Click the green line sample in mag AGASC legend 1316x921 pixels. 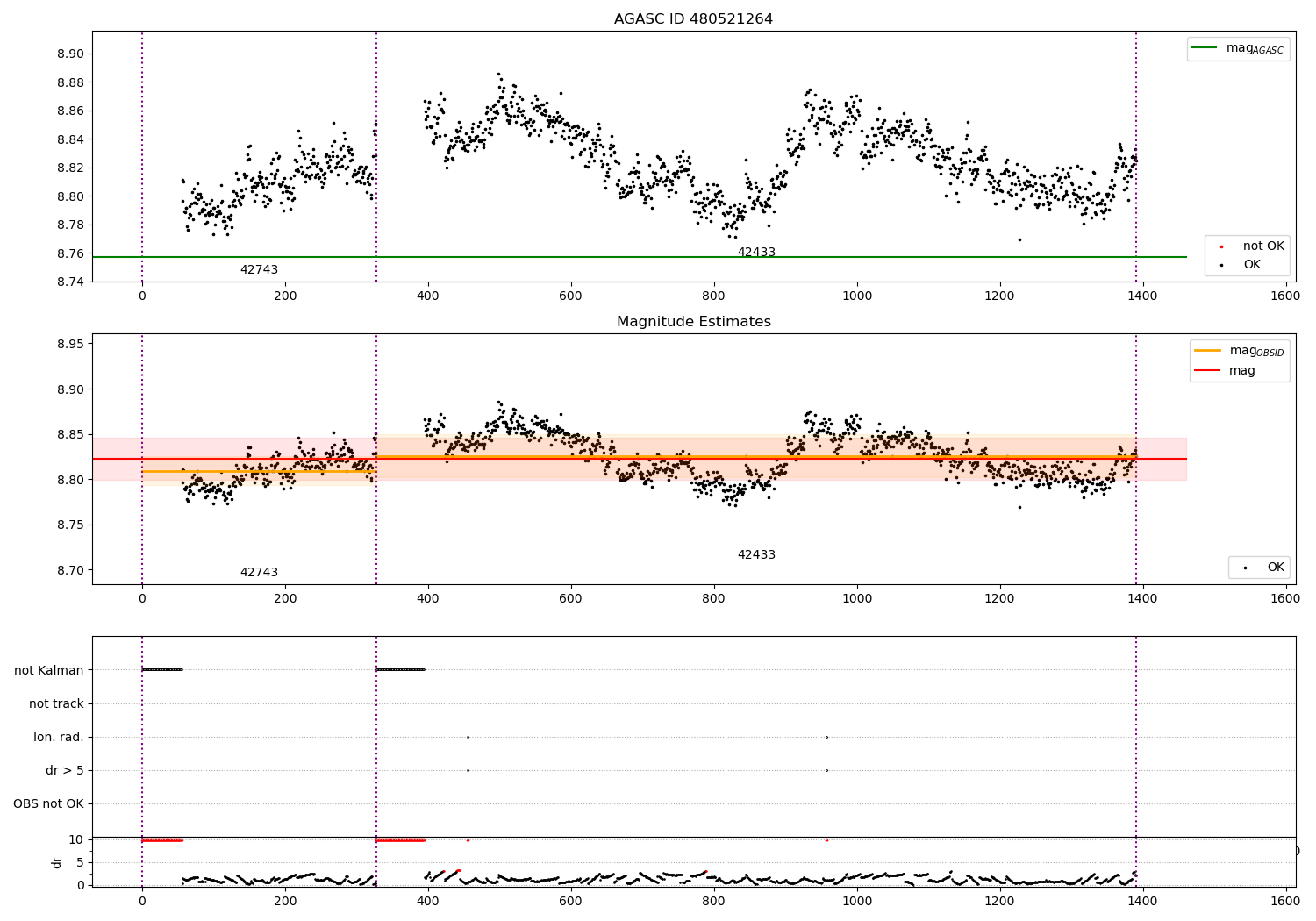pos(1205,48)
